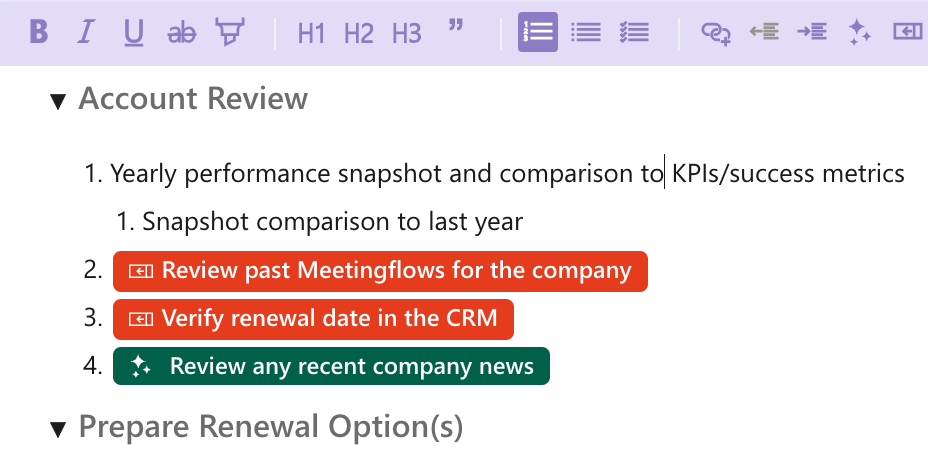Collapse the Account Review section
This screenshot has height=469, width=928.
tap(59, 100)
